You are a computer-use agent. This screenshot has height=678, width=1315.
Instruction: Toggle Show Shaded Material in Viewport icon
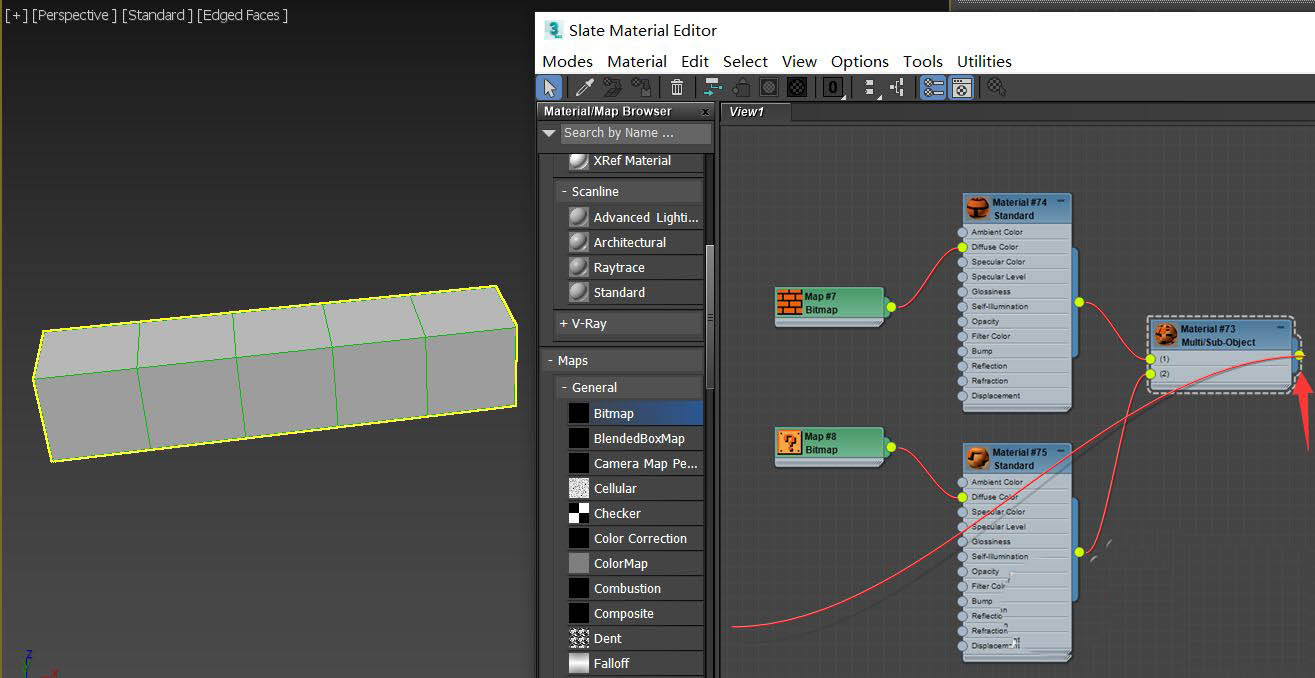[768, 88]
